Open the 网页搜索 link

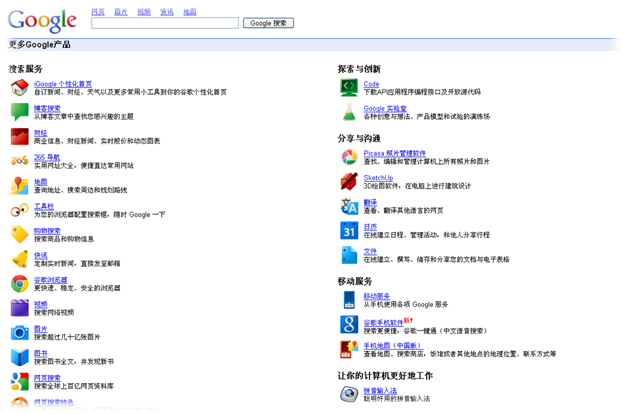[x=47, y=378]
